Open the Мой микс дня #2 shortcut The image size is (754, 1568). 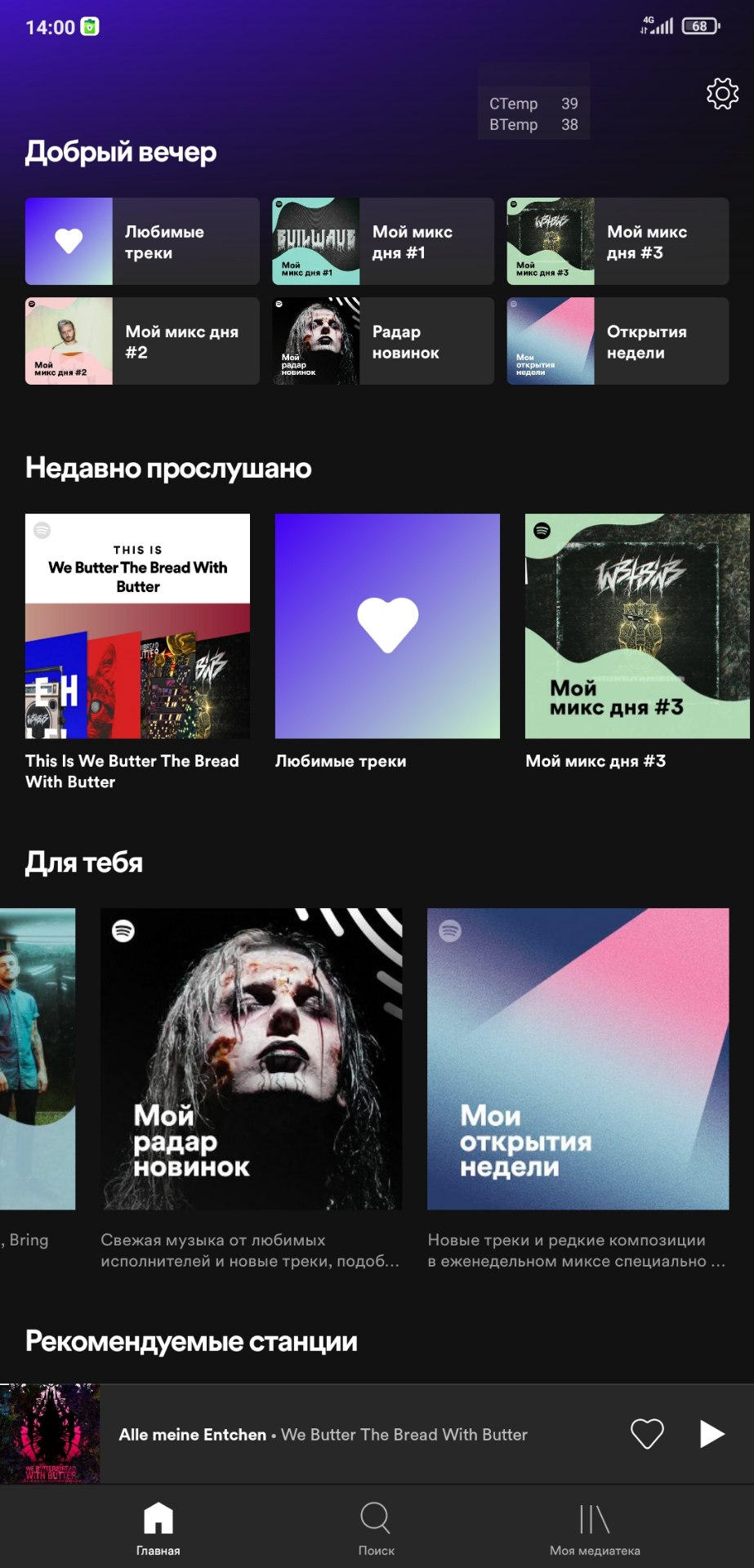(142, 341)
